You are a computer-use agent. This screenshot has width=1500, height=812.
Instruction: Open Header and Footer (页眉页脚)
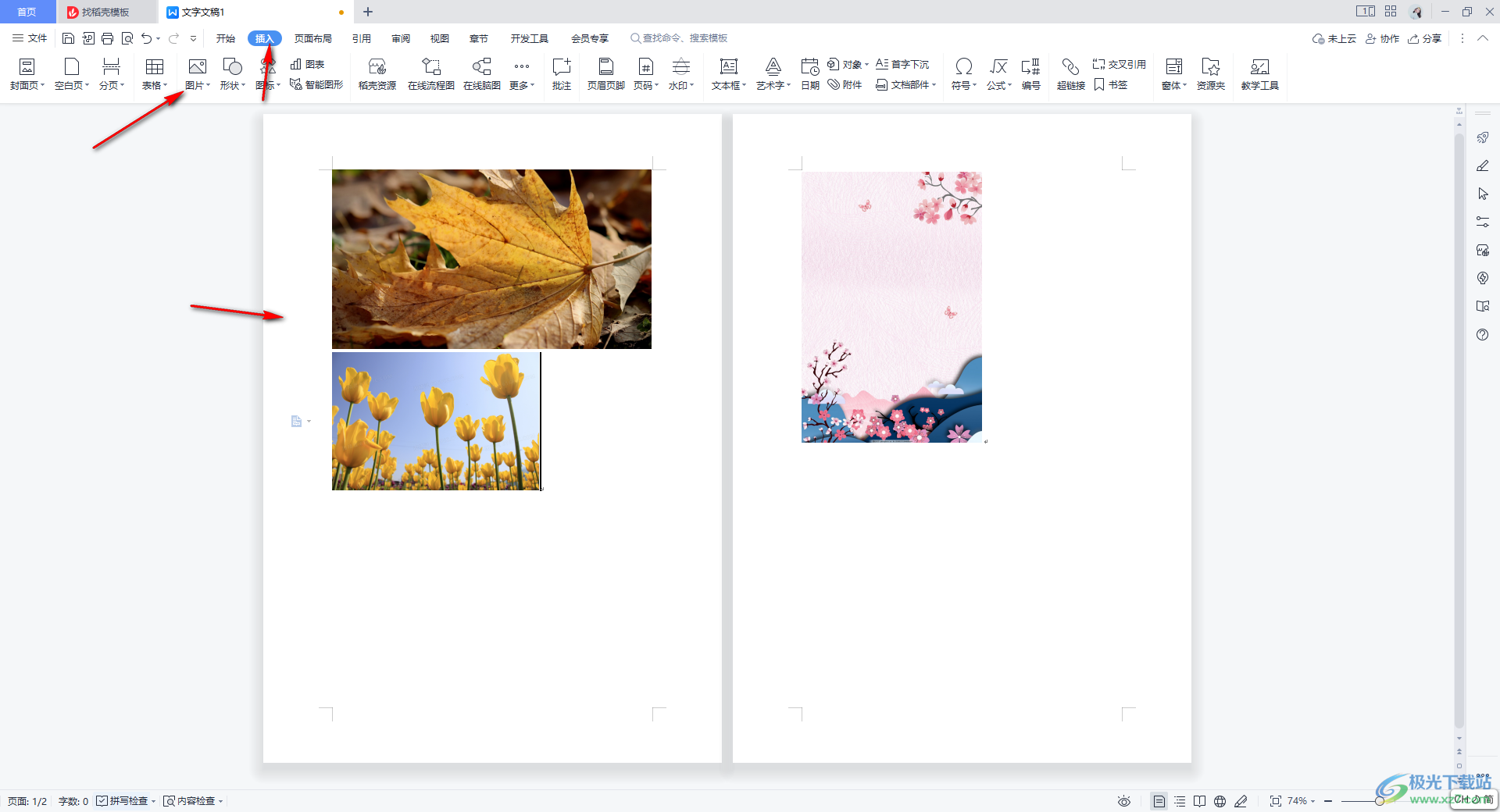pos(606,74)
